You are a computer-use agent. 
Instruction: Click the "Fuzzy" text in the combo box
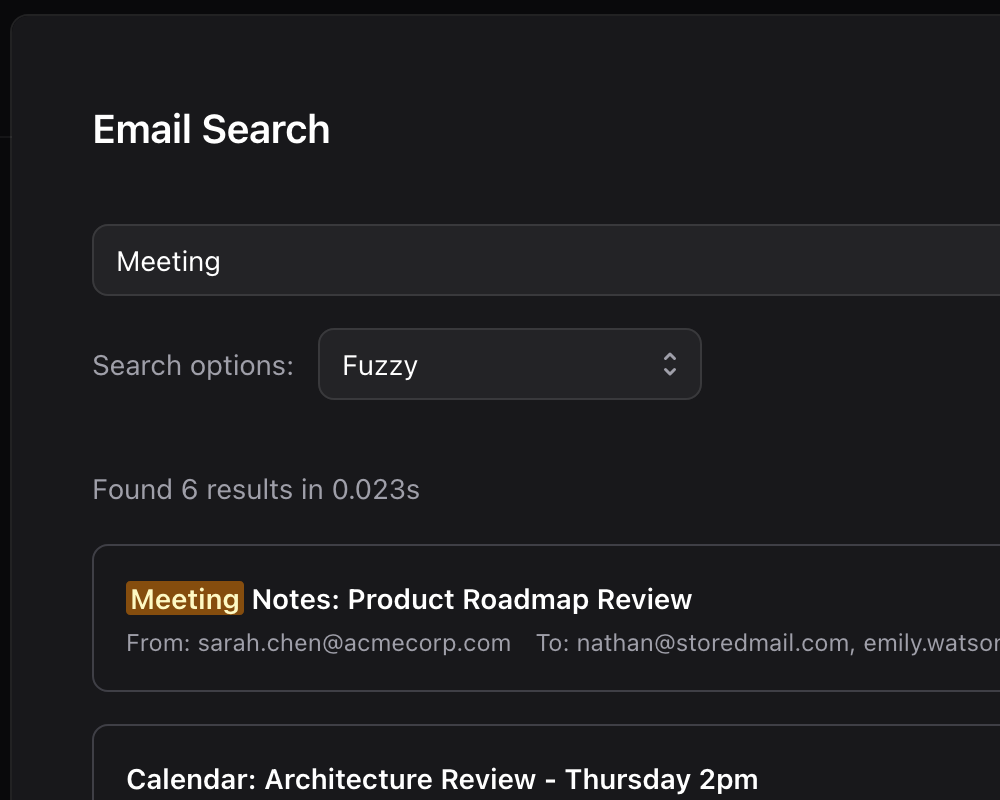(380, 365)
